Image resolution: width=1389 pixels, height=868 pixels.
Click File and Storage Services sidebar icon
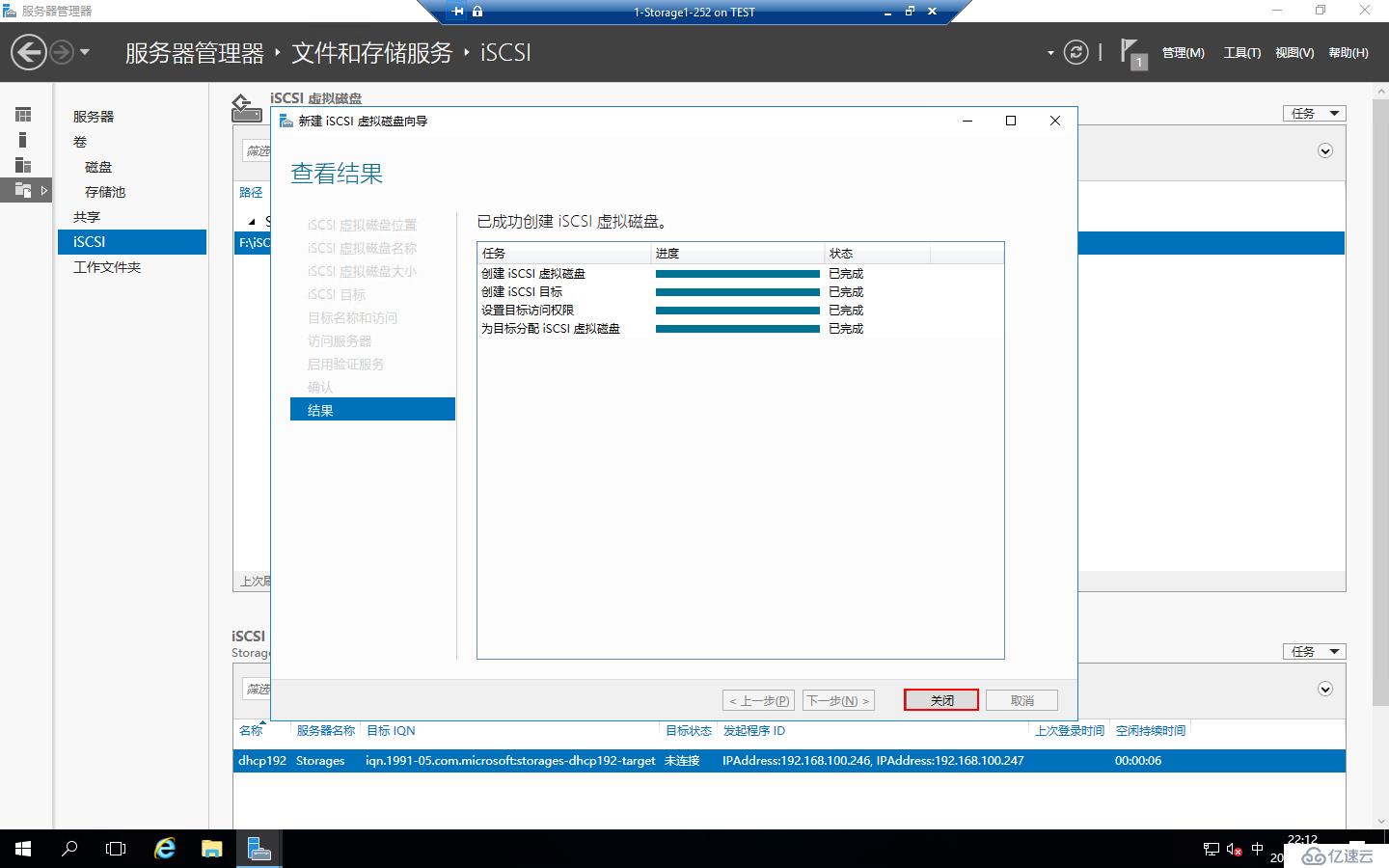[23, 190]
